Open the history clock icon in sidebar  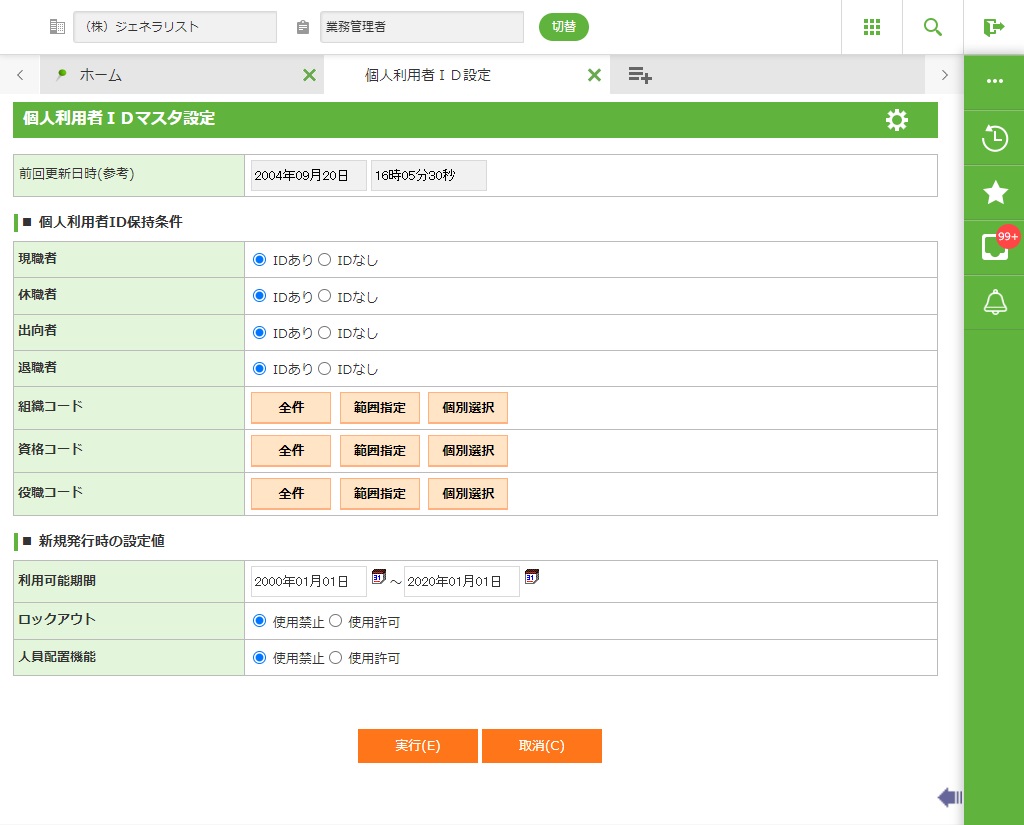point(994,138)
